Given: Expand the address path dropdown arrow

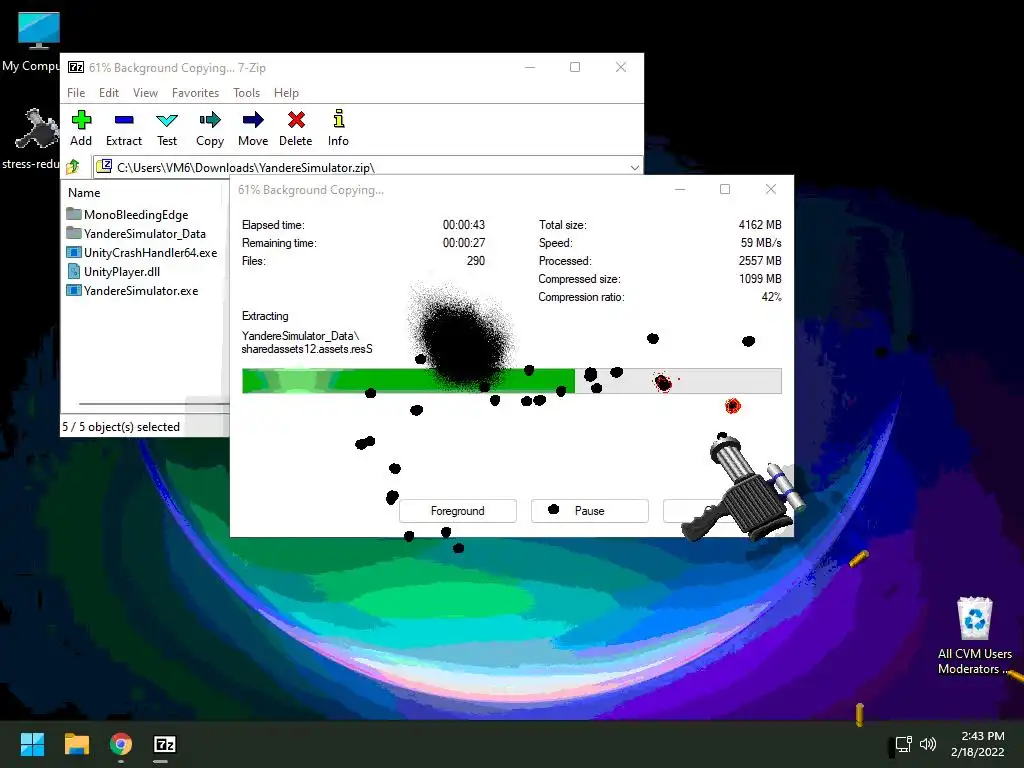Looking at the screenshot, I should click(x=634, y=168).
